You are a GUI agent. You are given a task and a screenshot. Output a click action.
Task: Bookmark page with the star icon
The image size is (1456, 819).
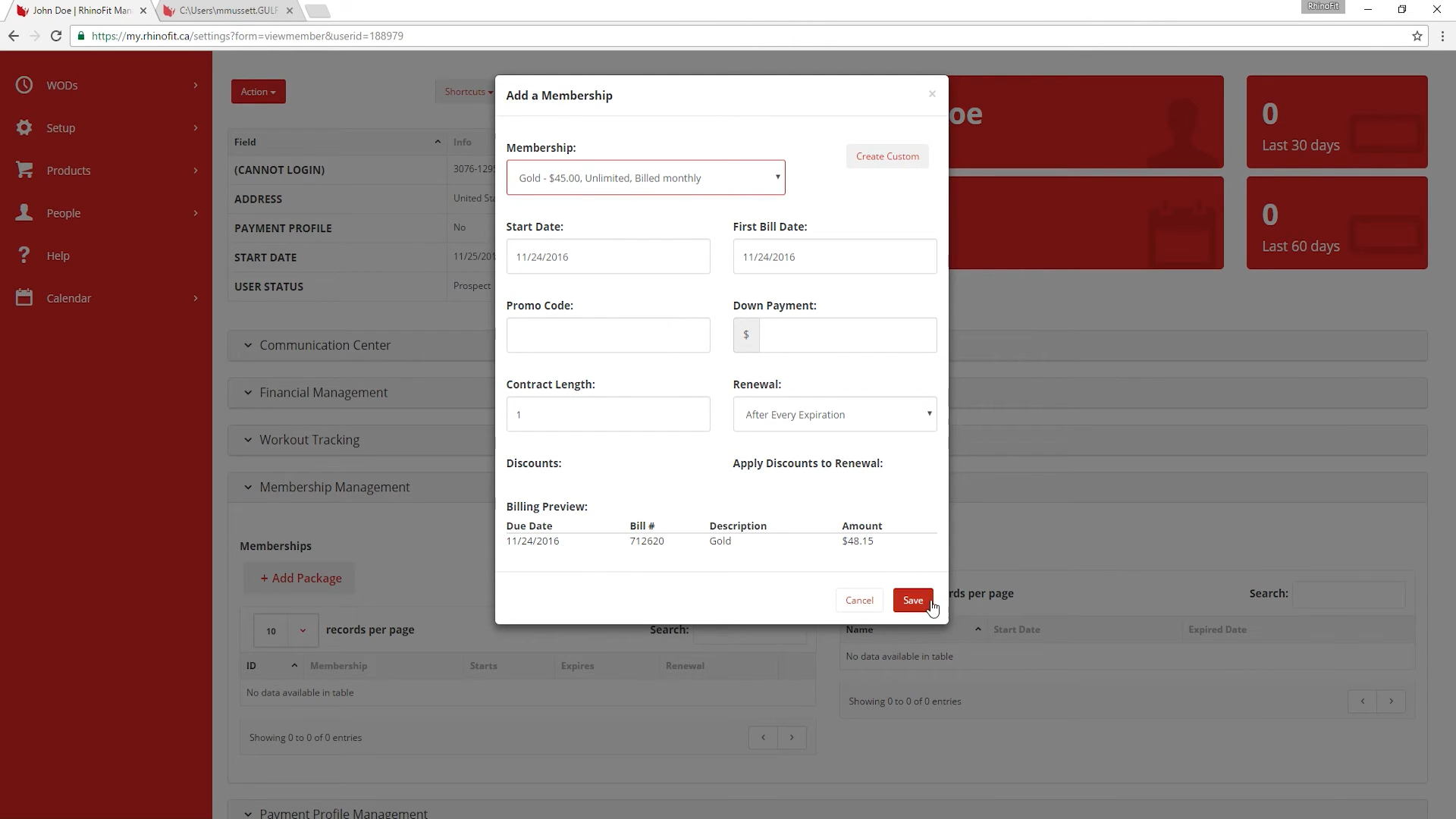click(1417, 36)
